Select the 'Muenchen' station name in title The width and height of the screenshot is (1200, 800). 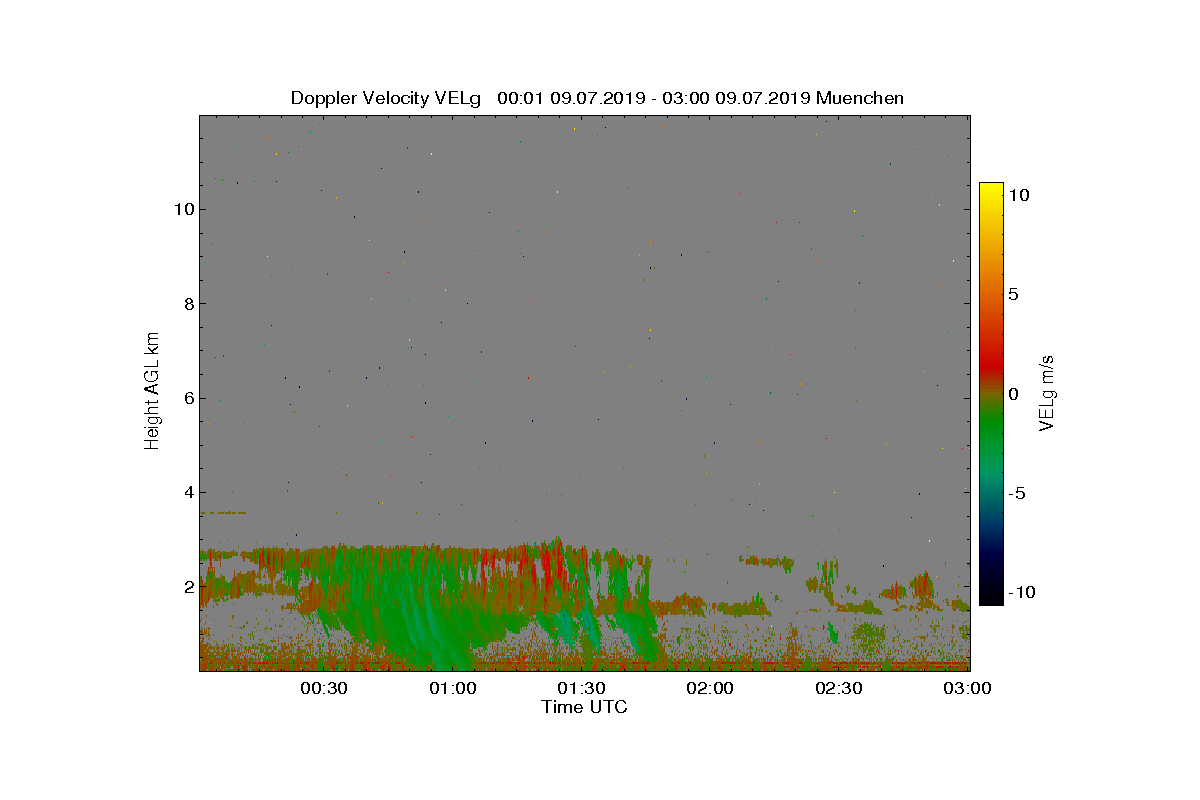click(x=860, y=98)
